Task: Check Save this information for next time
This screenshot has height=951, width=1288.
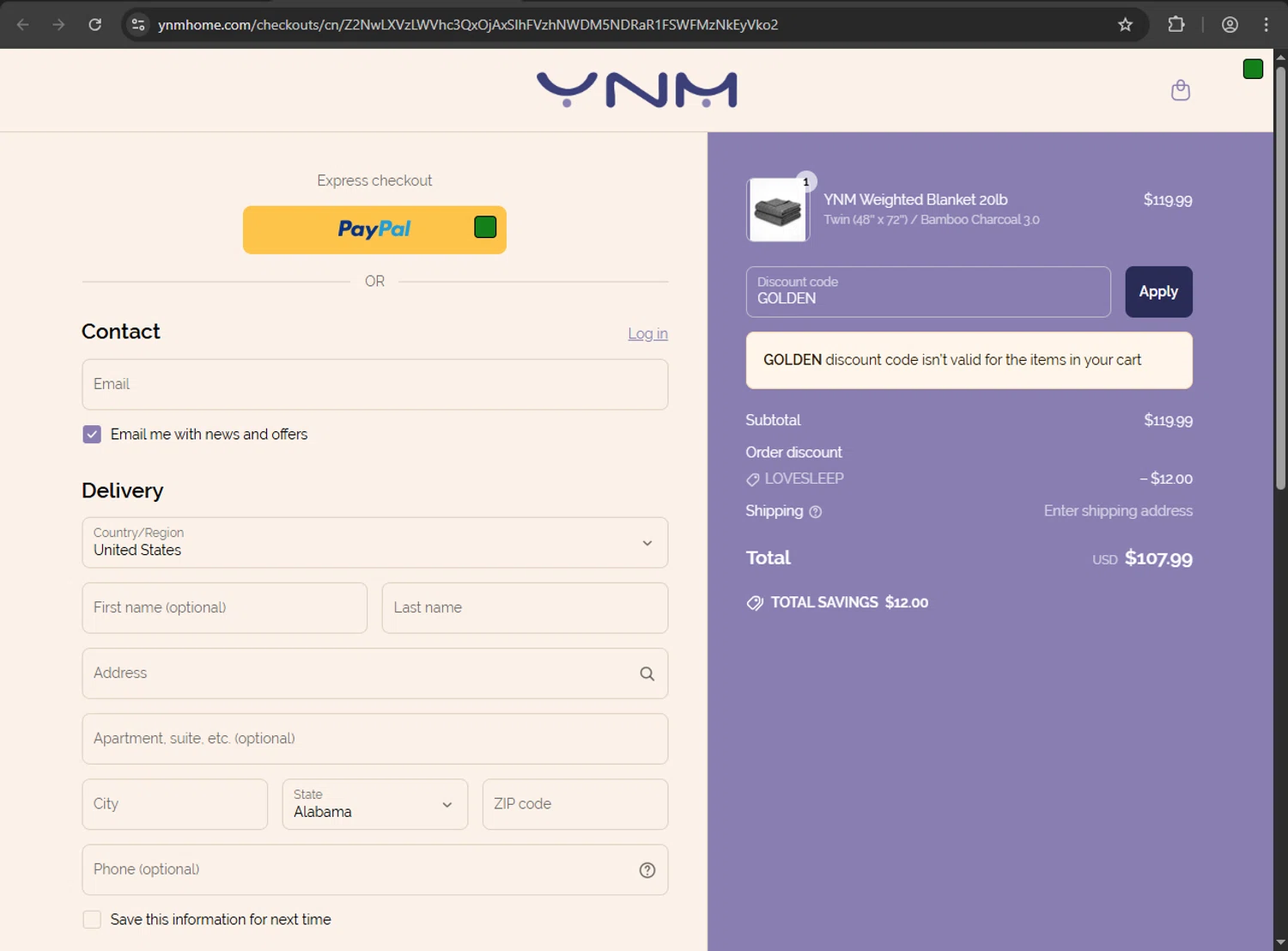Action: (92, 920)
